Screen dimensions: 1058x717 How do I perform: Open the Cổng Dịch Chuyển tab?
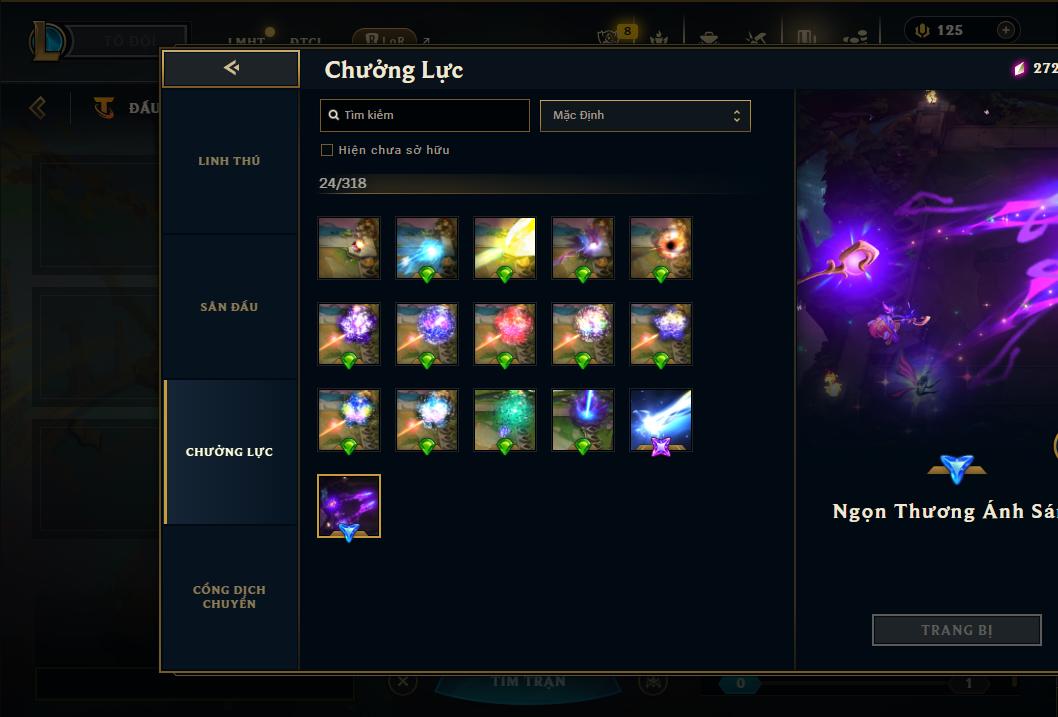(x=229, y=597)
